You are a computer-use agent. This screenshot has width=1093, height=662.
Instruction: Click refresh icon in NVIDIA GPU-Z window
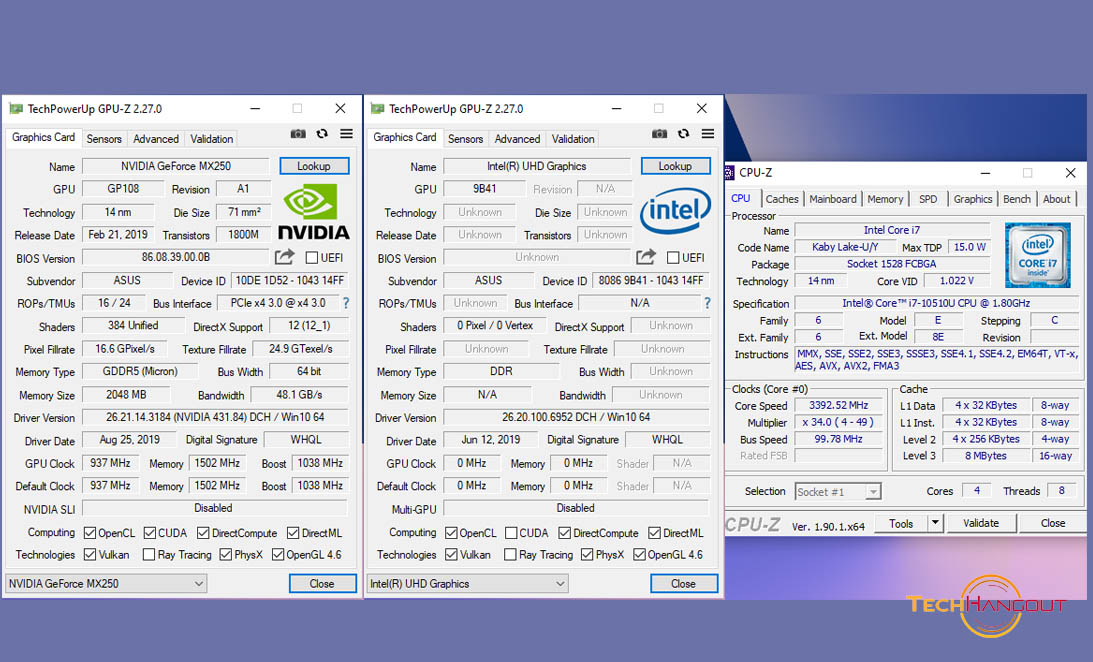[x=322, y=134]
